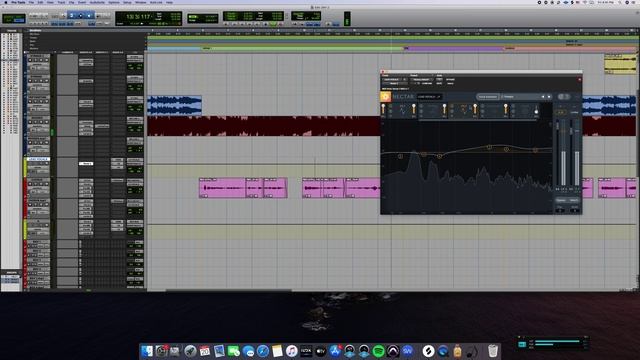640x360 pixels.
Task: Select EQ node 1 in Nectar
Action: point(400,156)
